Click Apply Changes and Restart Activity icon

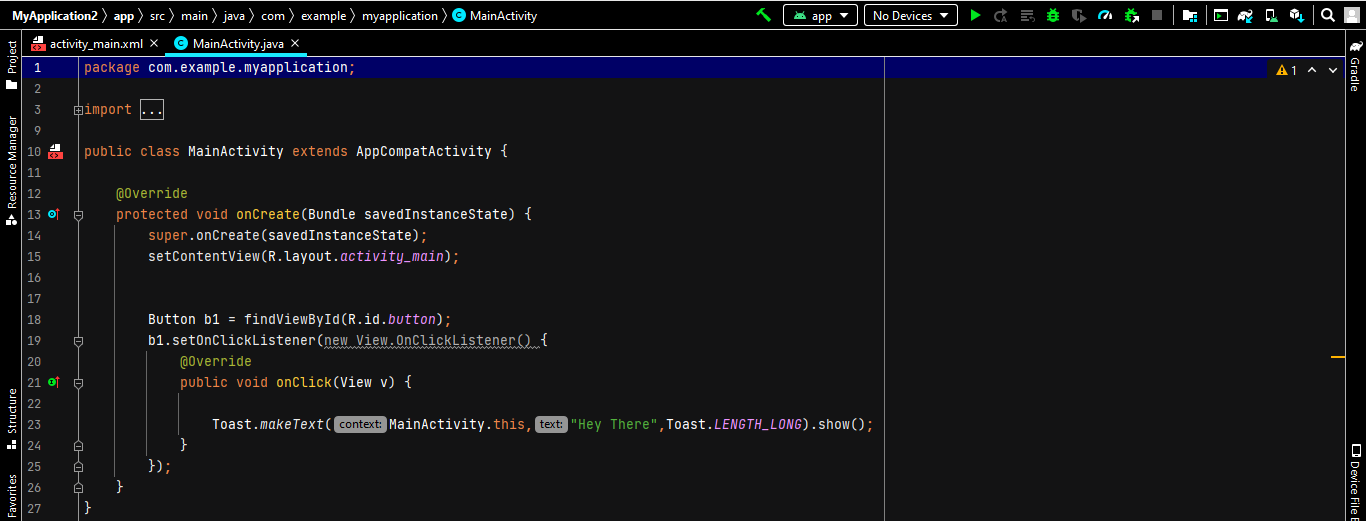click(1000, 15)
